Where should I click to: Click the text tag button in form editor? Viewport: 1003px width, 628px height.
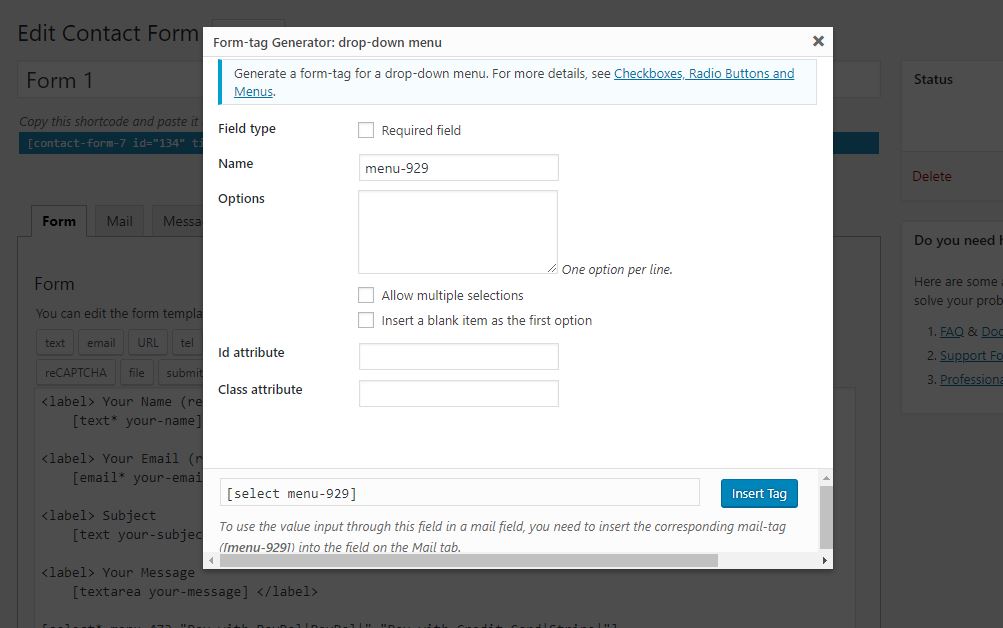pos(55,343)
